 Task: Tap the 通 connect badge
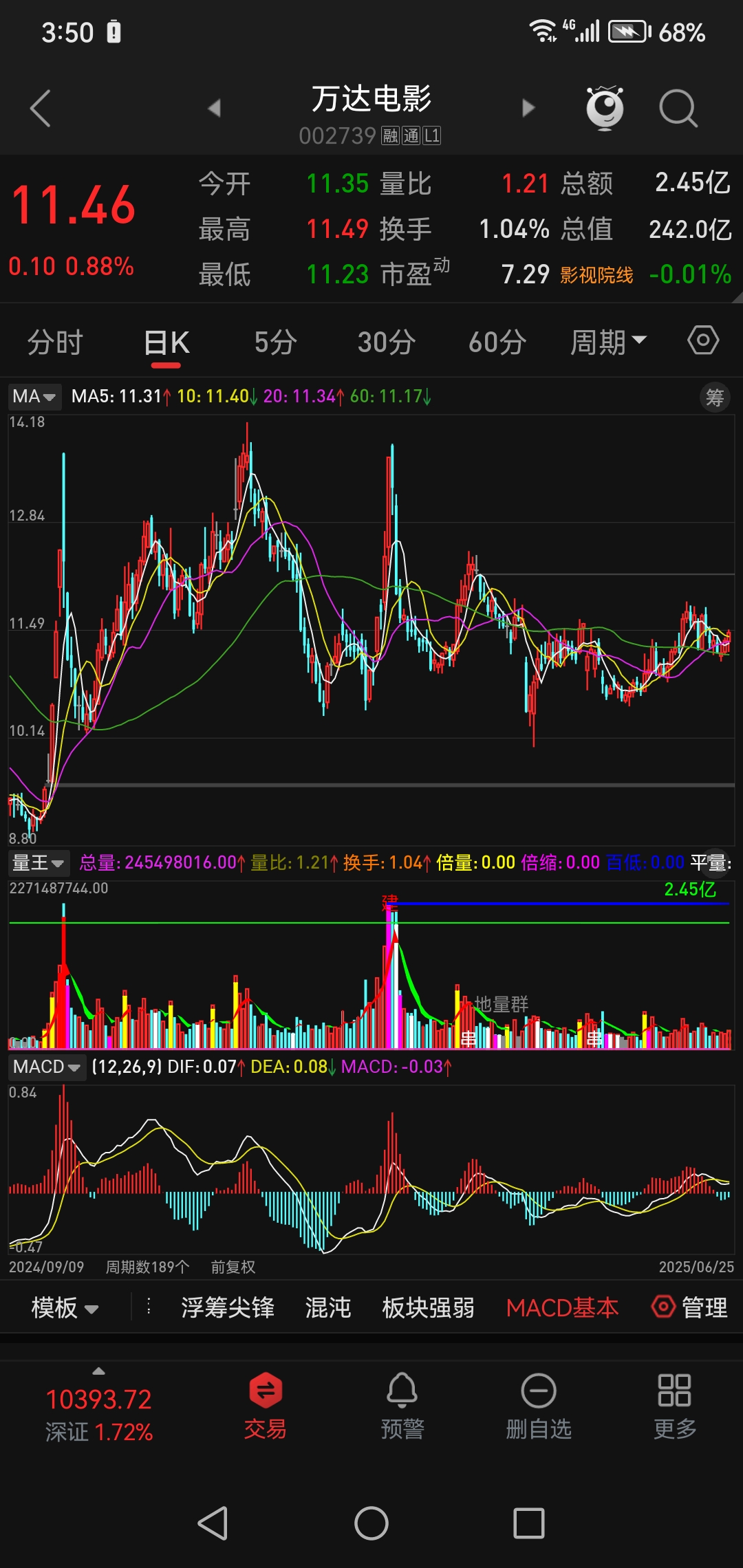[x=411, y=135]
